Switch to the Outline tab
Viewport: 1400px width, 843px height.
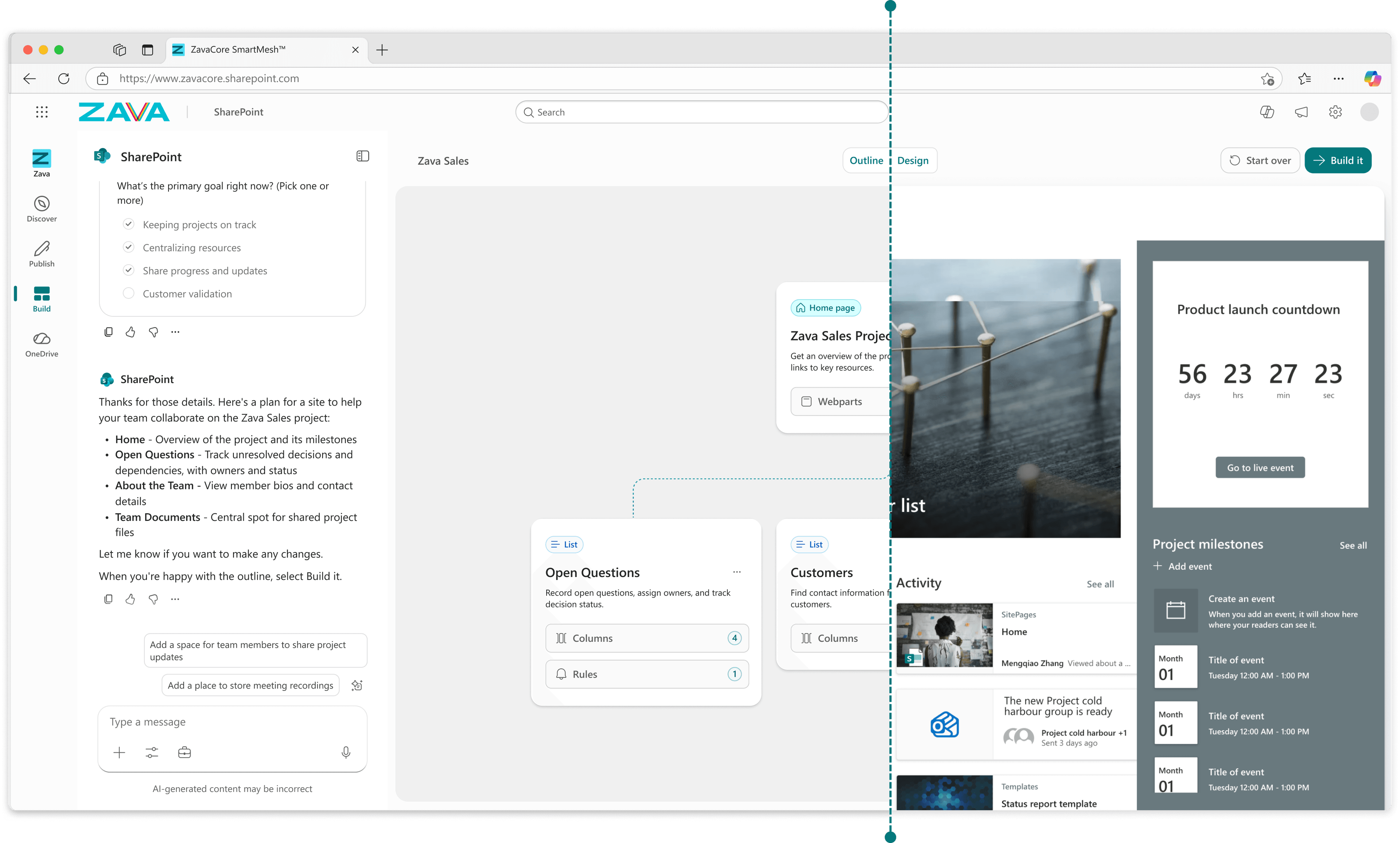tap(866, 161)
